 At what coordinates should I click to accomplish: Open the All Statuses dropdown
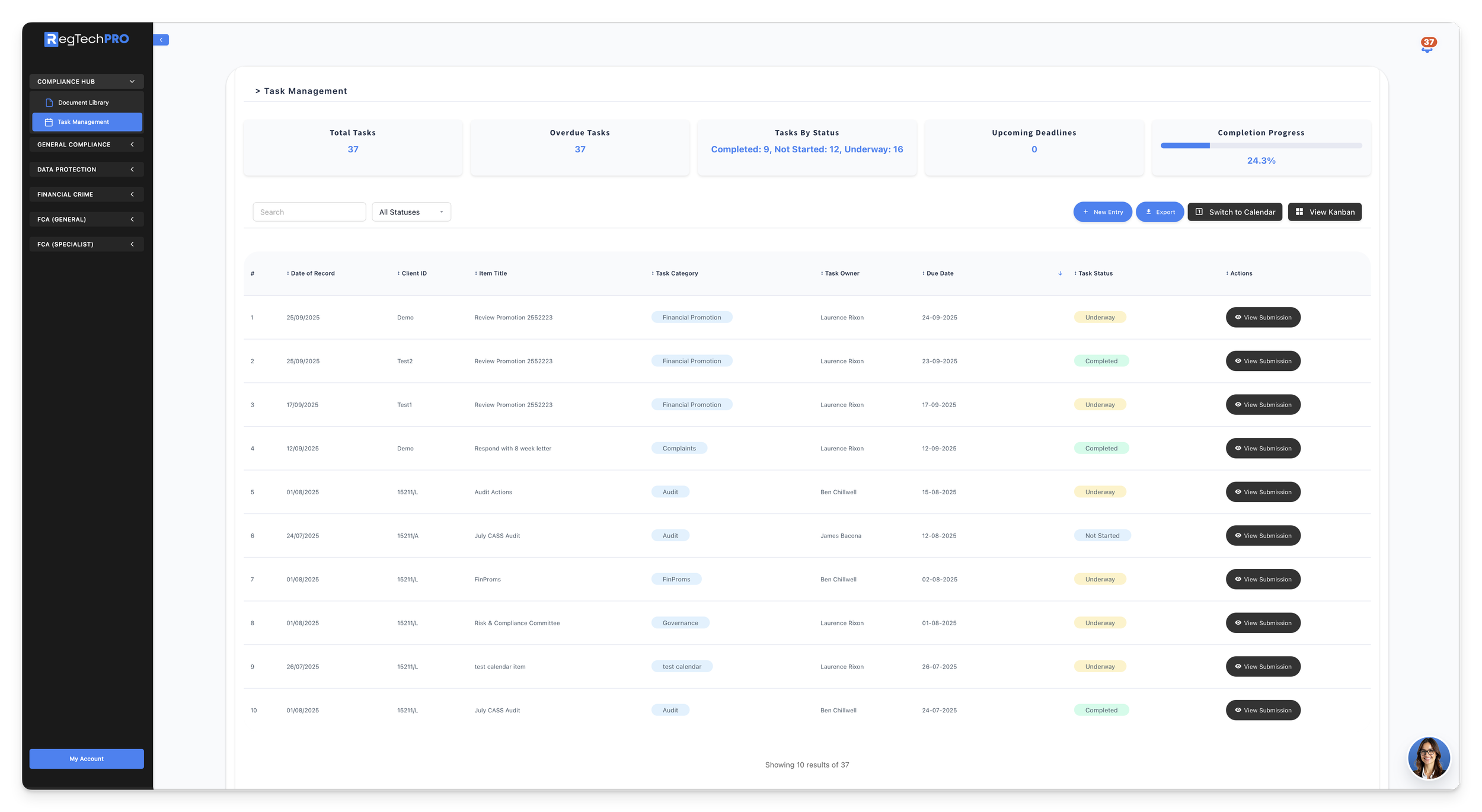(411, 212)
